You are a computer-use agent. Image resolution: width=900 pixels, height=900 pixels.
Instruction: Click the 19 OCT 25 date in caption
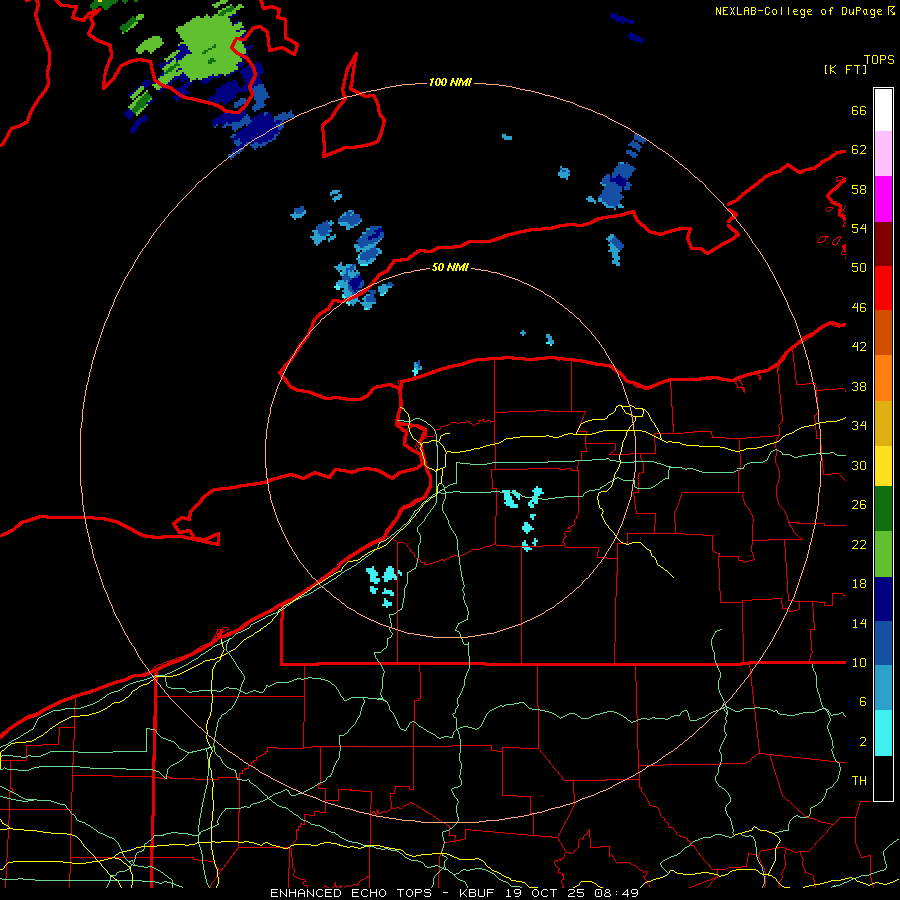click(546, 893)
